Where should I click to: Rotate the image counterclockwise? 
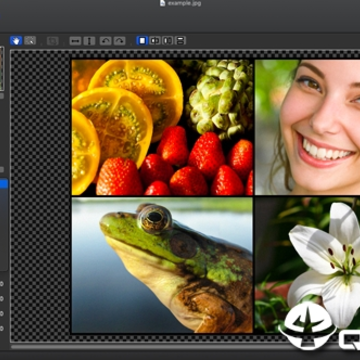[x=105, y=41]
